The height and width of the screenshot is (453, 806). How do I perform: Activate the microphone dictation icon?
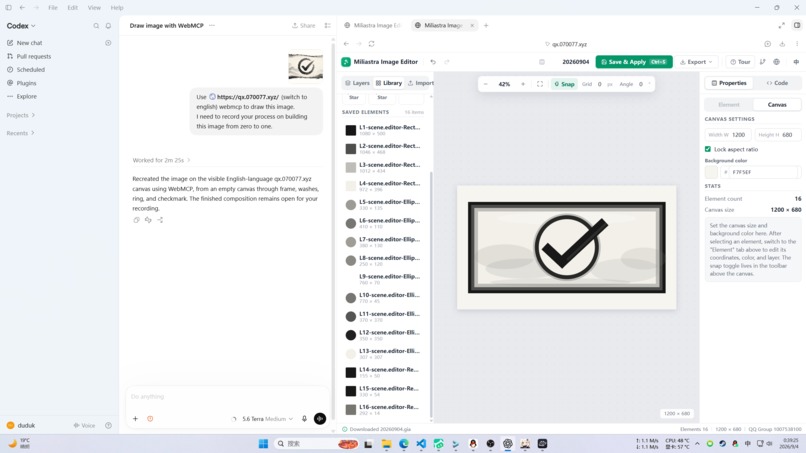304,419
